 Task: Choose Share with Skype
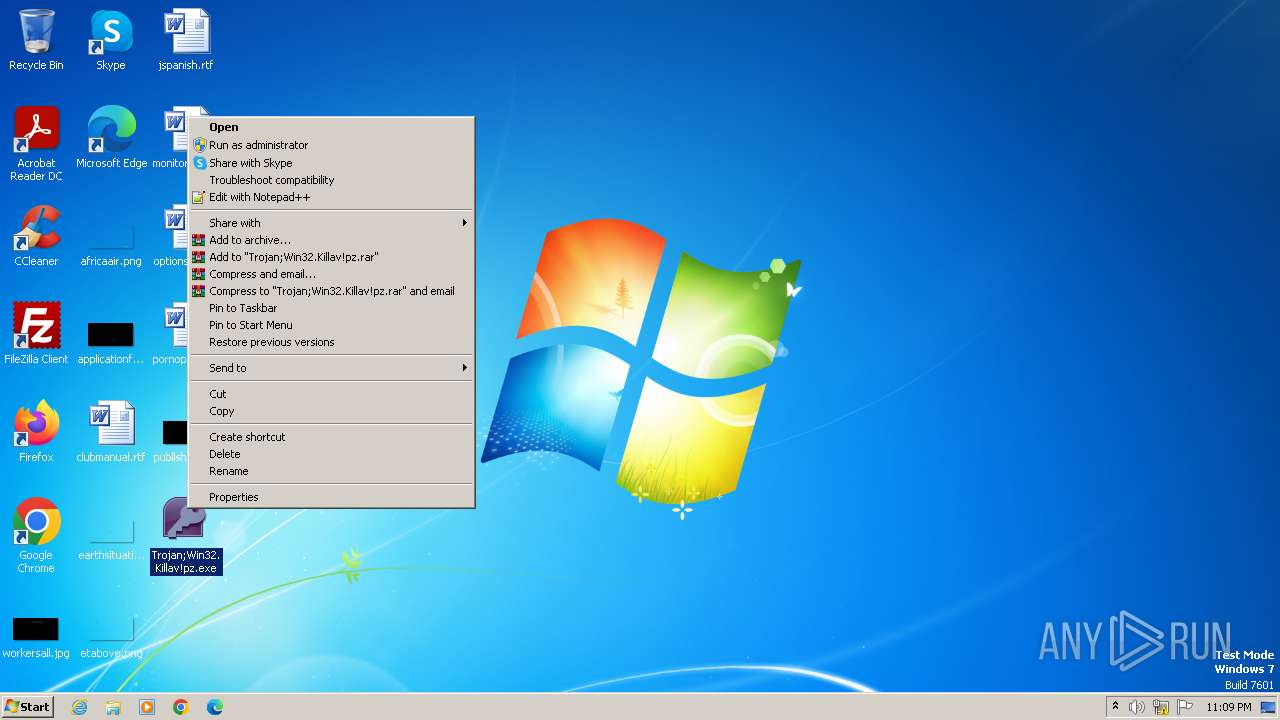coord(331,163)
